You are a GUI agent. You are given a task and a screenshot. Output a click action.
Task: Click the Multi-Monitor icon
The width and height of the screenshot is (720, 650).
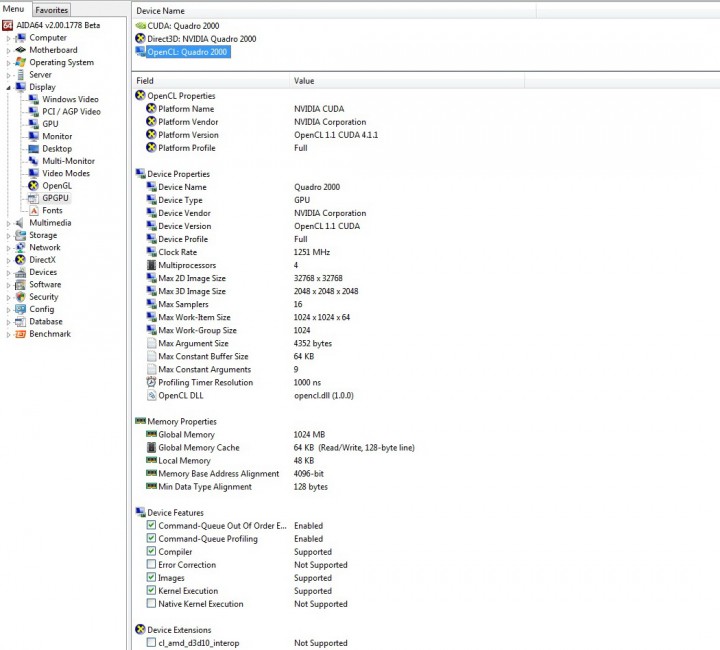click(34, 161)
